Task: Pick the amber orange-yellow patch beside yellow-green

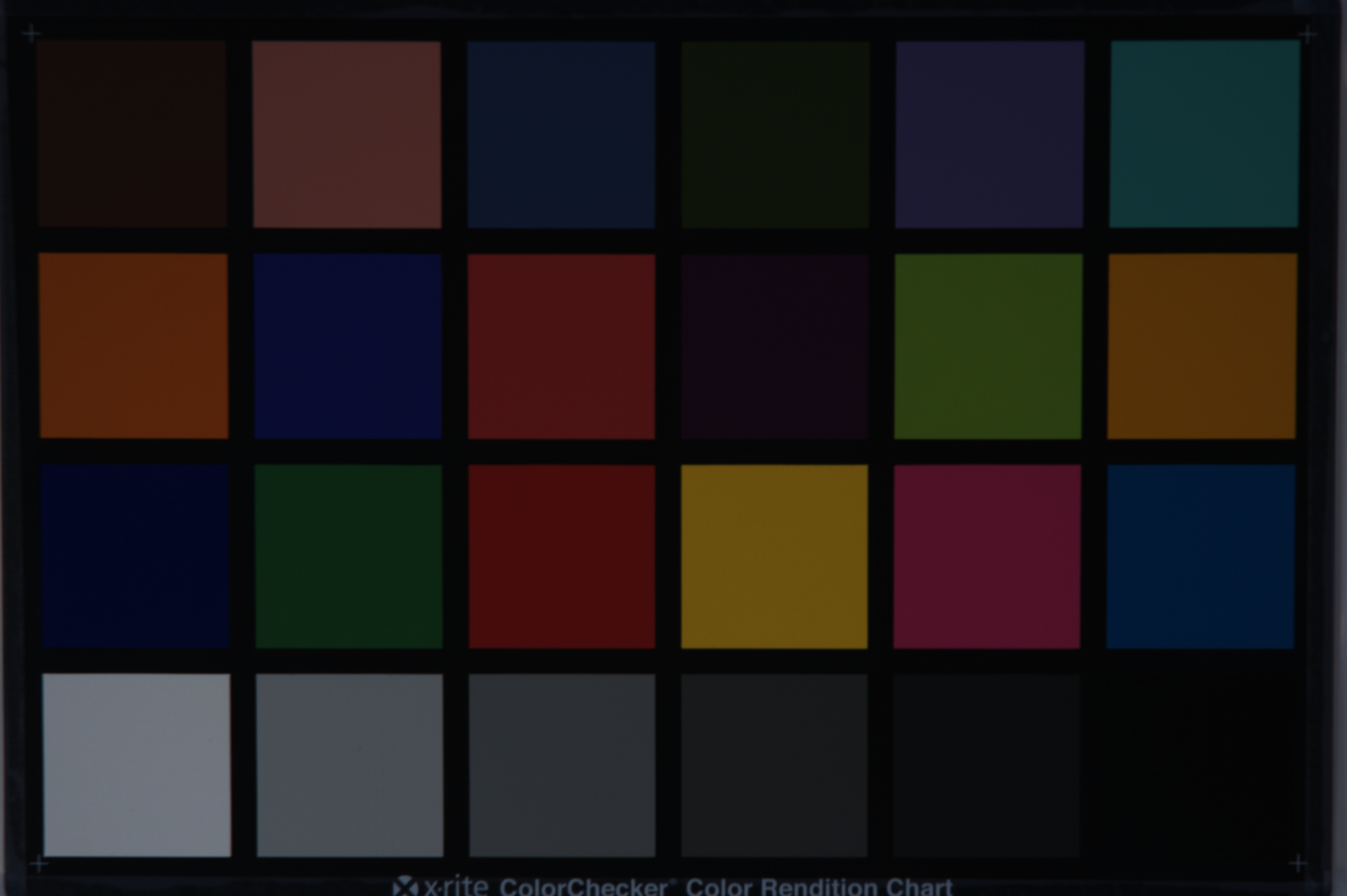Action: (1202, 346)
